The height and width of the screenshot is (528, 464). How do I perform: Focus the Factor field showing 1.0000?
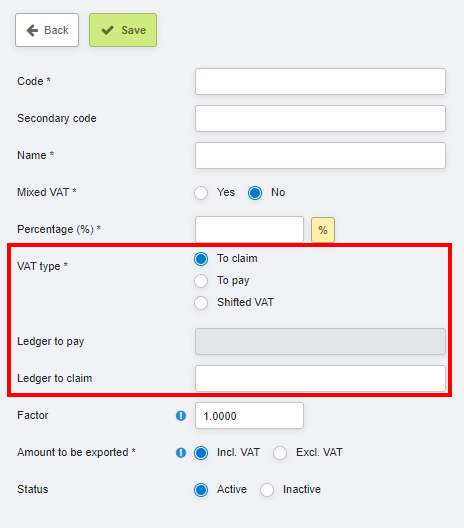coord(249,416)
